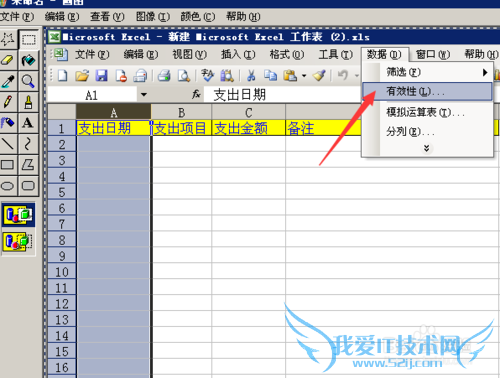
Task: Pick the Eraser tool in Paint
Action: [x=8, y=60]
